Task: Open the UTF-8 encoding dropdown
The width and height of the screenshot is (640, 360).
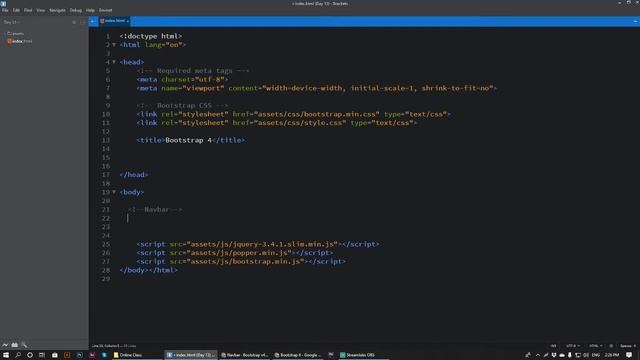Action: coord(572,346)
